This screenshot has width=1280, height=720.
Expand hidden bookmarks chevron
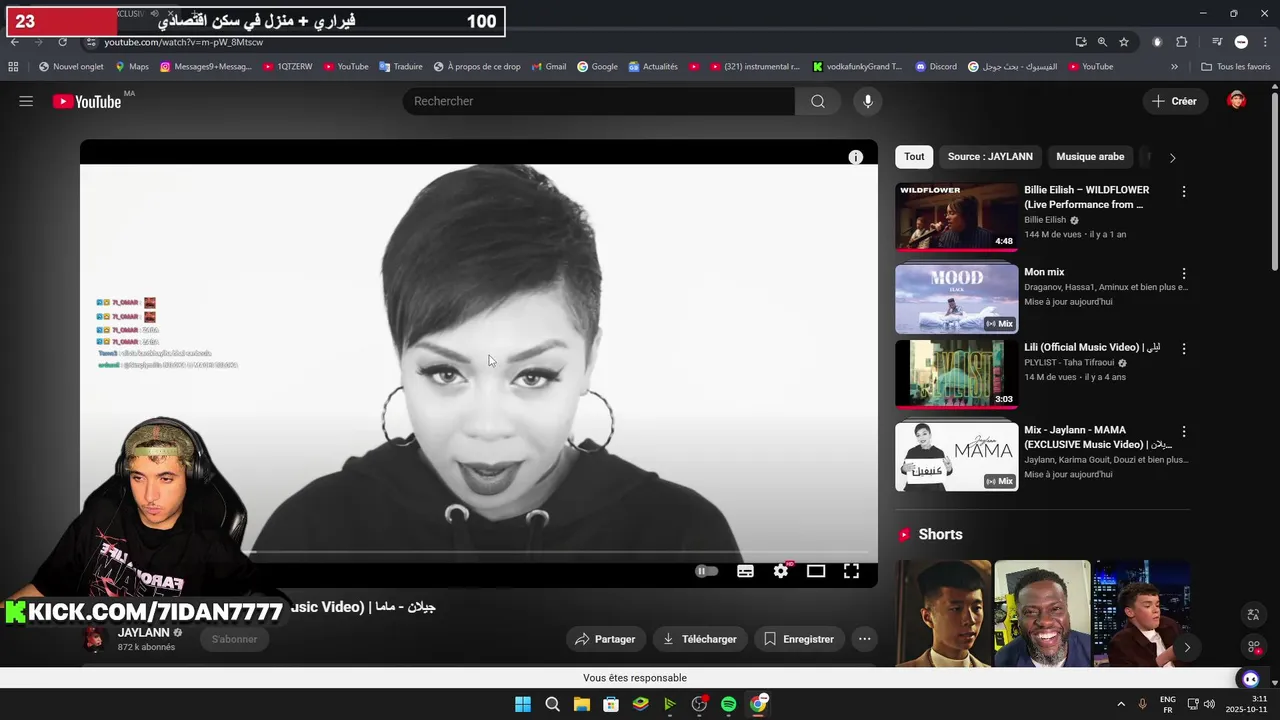[x=1174, y=67]
